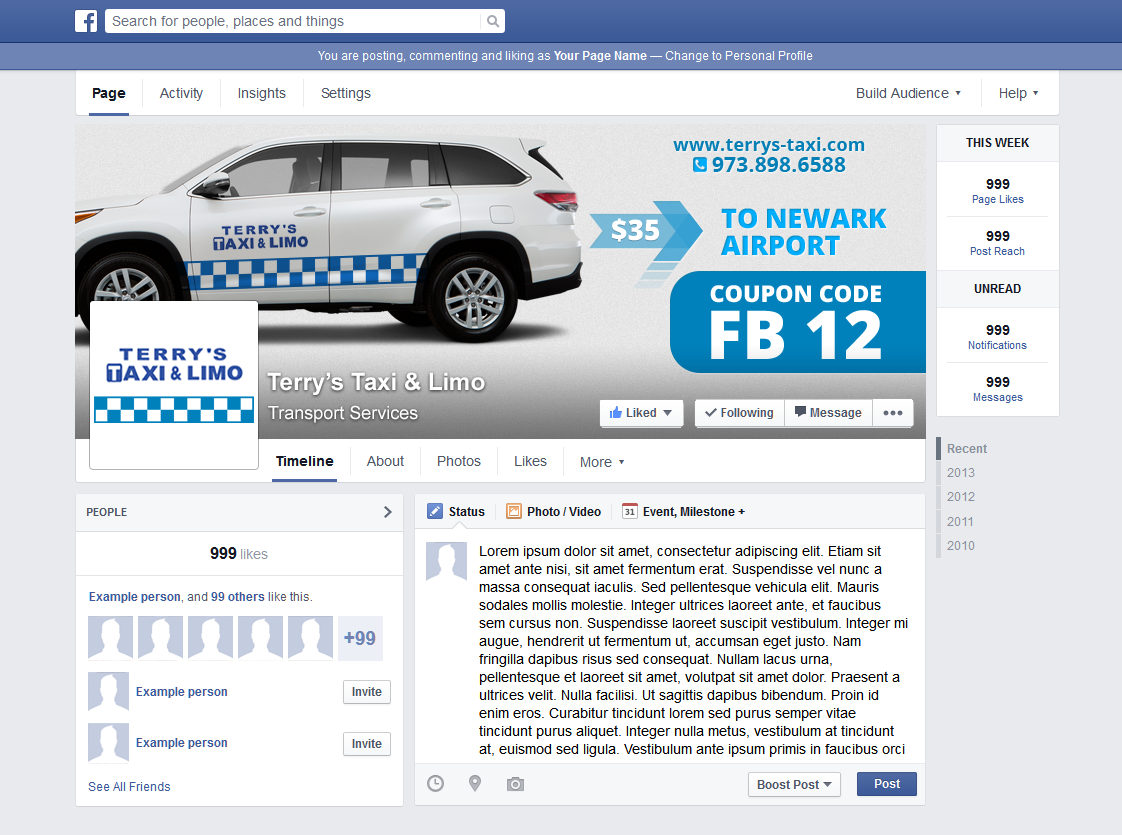Open the Boost Post dropdown
1122x835 pixels.
coord(794,784)
